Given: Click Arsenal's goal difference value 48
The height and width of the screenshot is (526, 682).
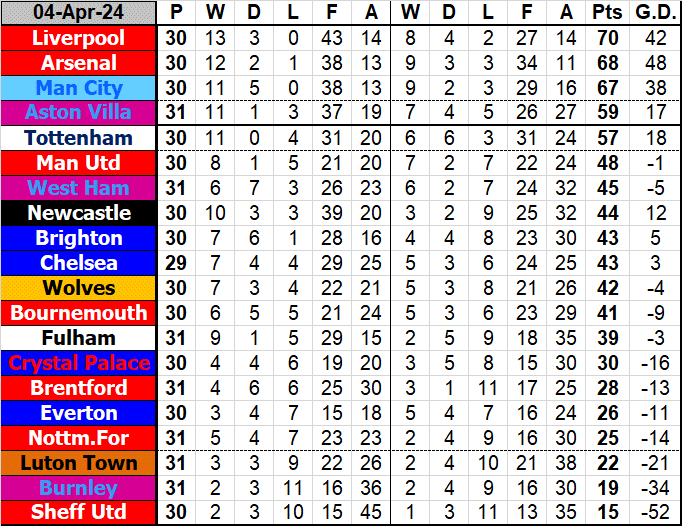Looking at the screenshot, I should [652, 63].
